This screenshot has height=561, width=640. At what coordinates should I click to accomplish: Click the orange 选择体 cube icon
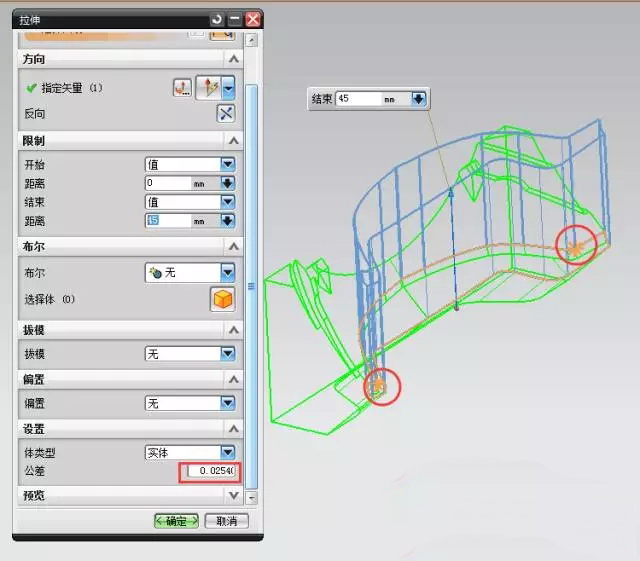221,299
